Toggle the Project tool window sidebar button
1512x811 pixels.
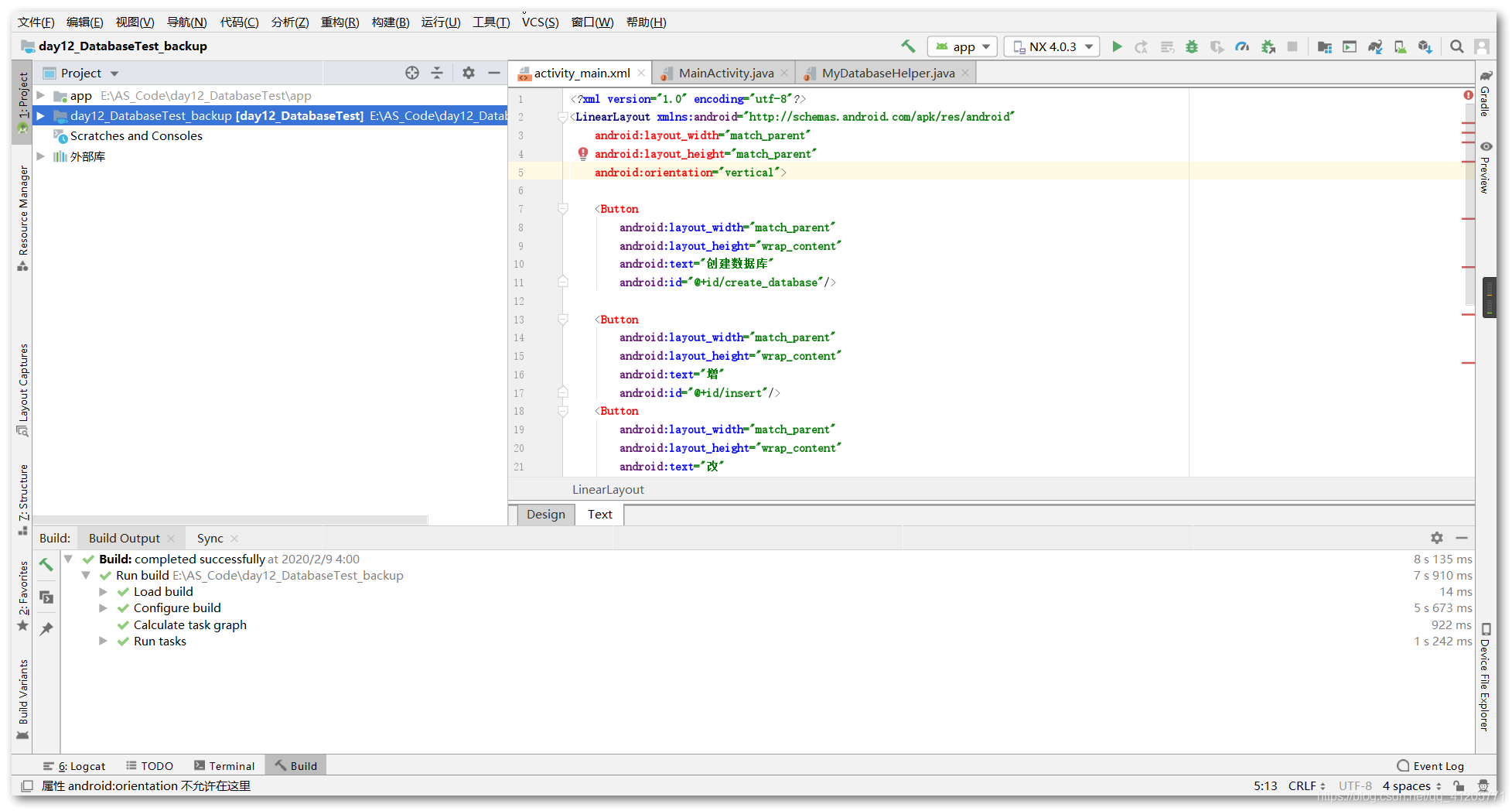[22, 102]
